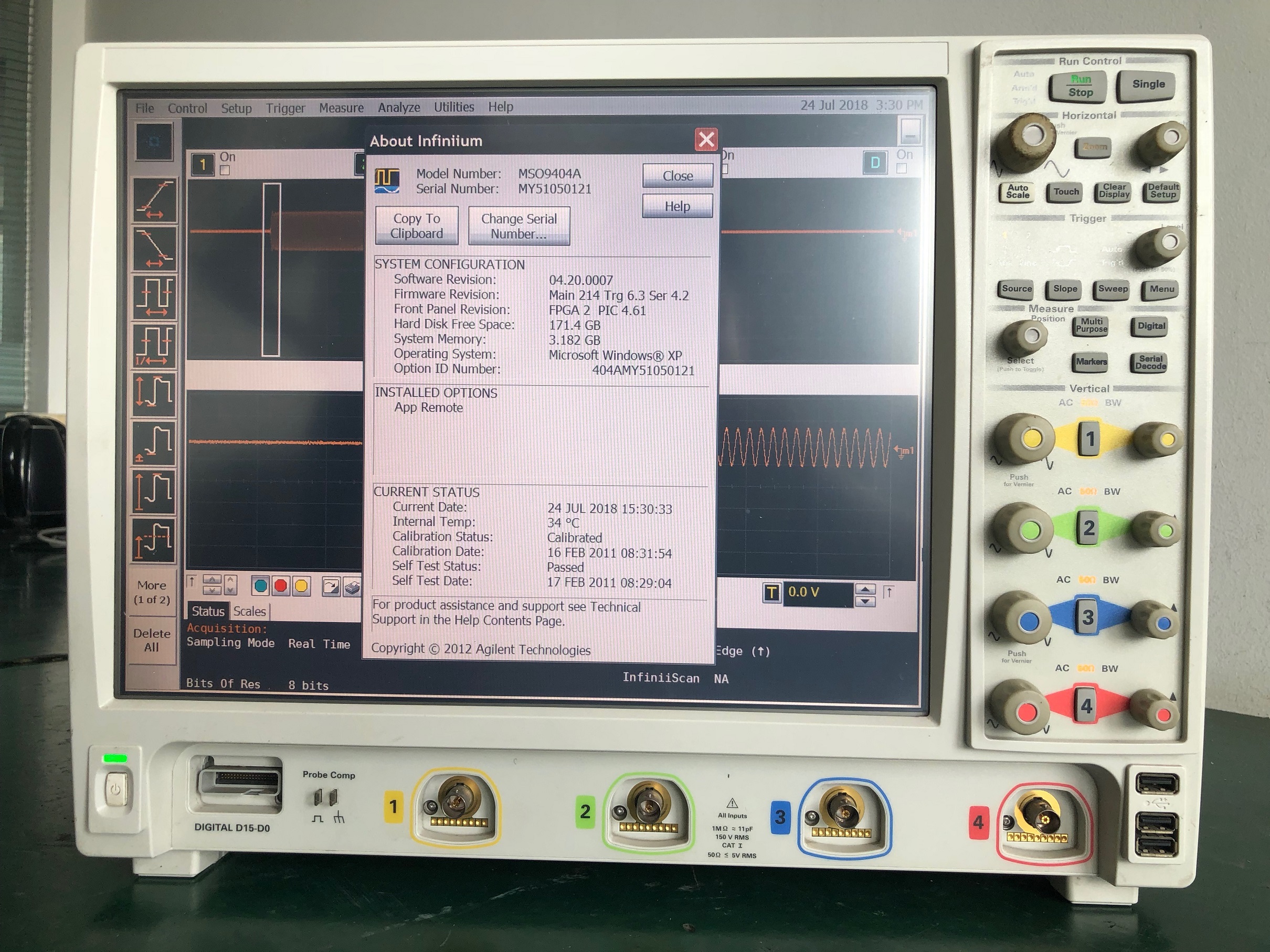Select the average voltage icon with dashed line
Image resolution: width=1270 pixels, height=952 pixels.
point(154,541)
